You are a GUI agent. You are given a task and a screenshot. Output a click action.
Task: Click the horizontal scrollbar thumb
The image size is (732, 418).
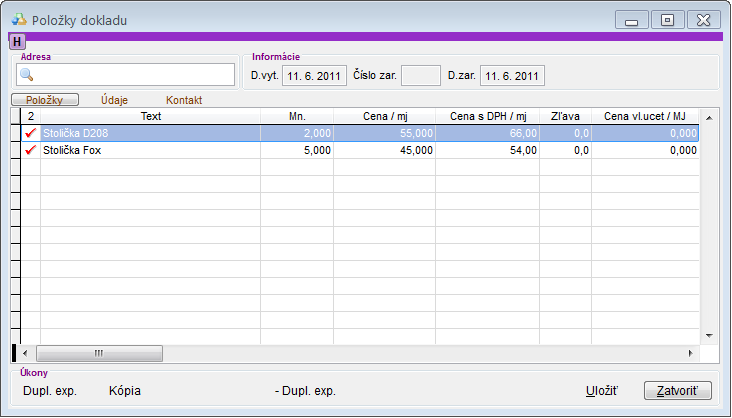click(99, 353)
